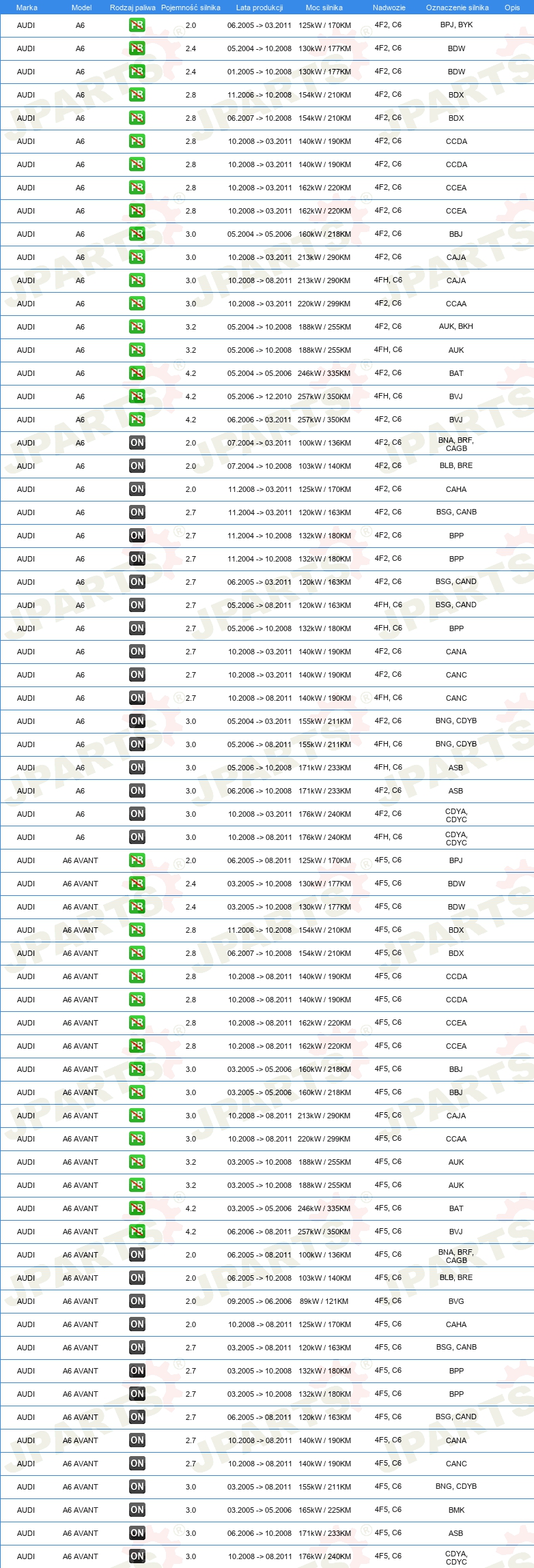Click diesel ON icon for A6 Avant CANC row
The width and height of the screenshot is (534, 1568).
pos(137,1464)
